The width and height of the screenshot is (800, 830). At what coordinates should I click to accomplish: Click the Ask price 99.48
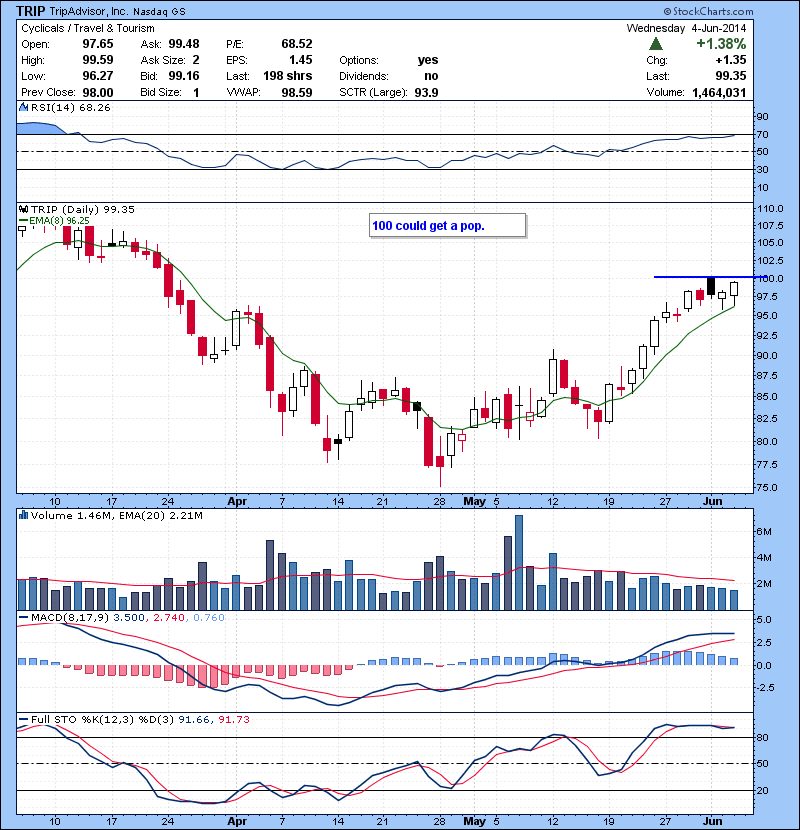184,44
